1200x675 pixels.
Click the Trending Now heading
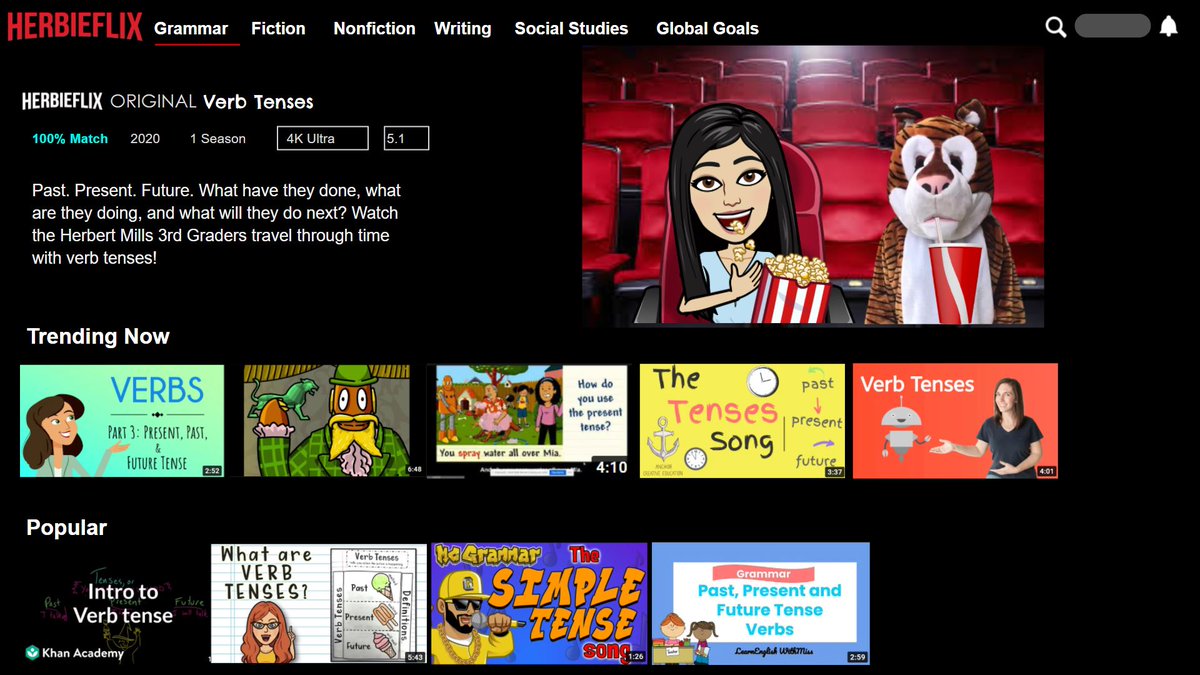[x=98, y=337]
